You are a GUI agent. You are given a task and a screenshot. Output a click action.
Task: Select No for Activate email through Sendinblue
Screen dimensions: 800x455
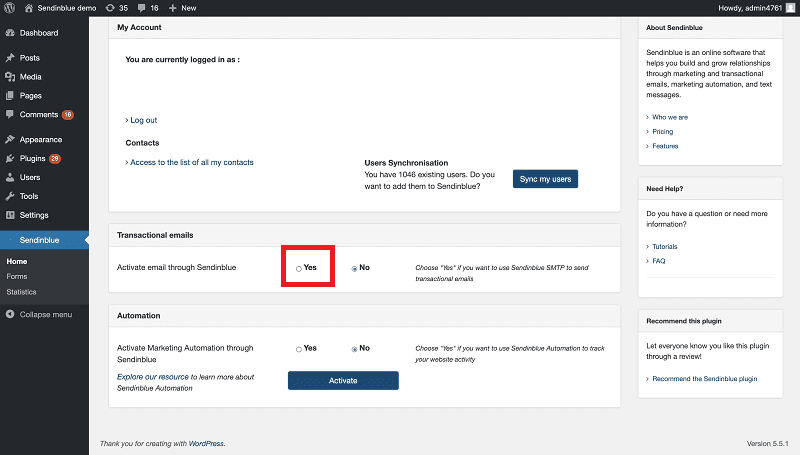point(354,268)
